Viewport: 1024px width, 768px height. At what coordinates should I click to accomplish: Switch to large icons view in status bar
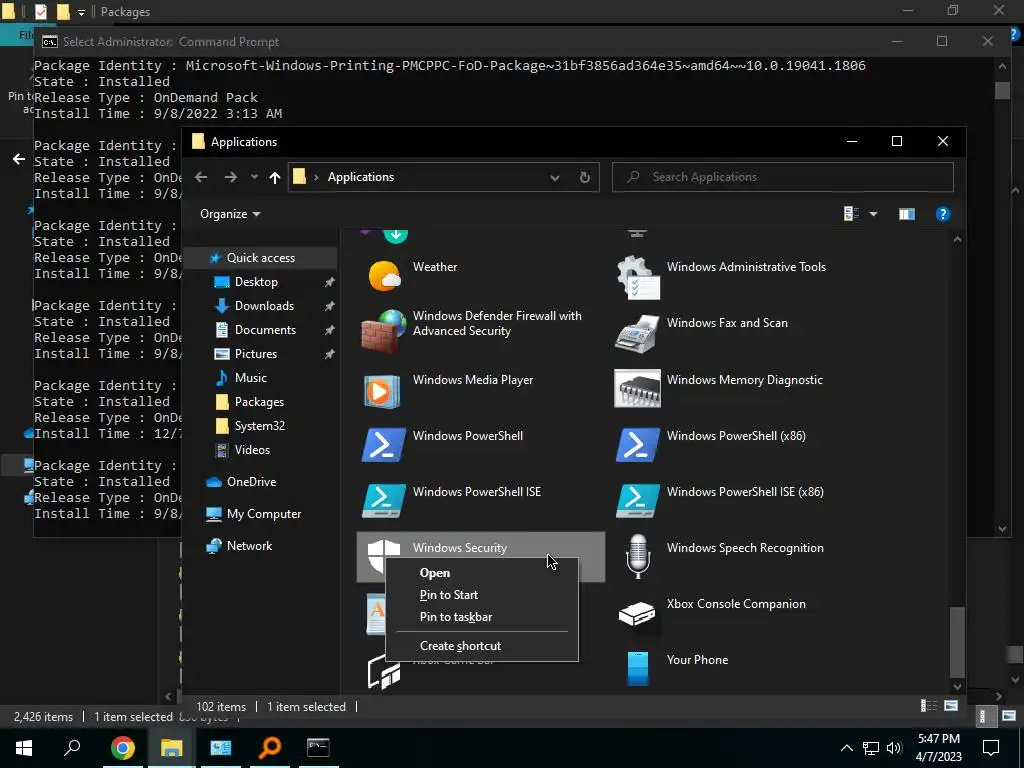(951, 706)
